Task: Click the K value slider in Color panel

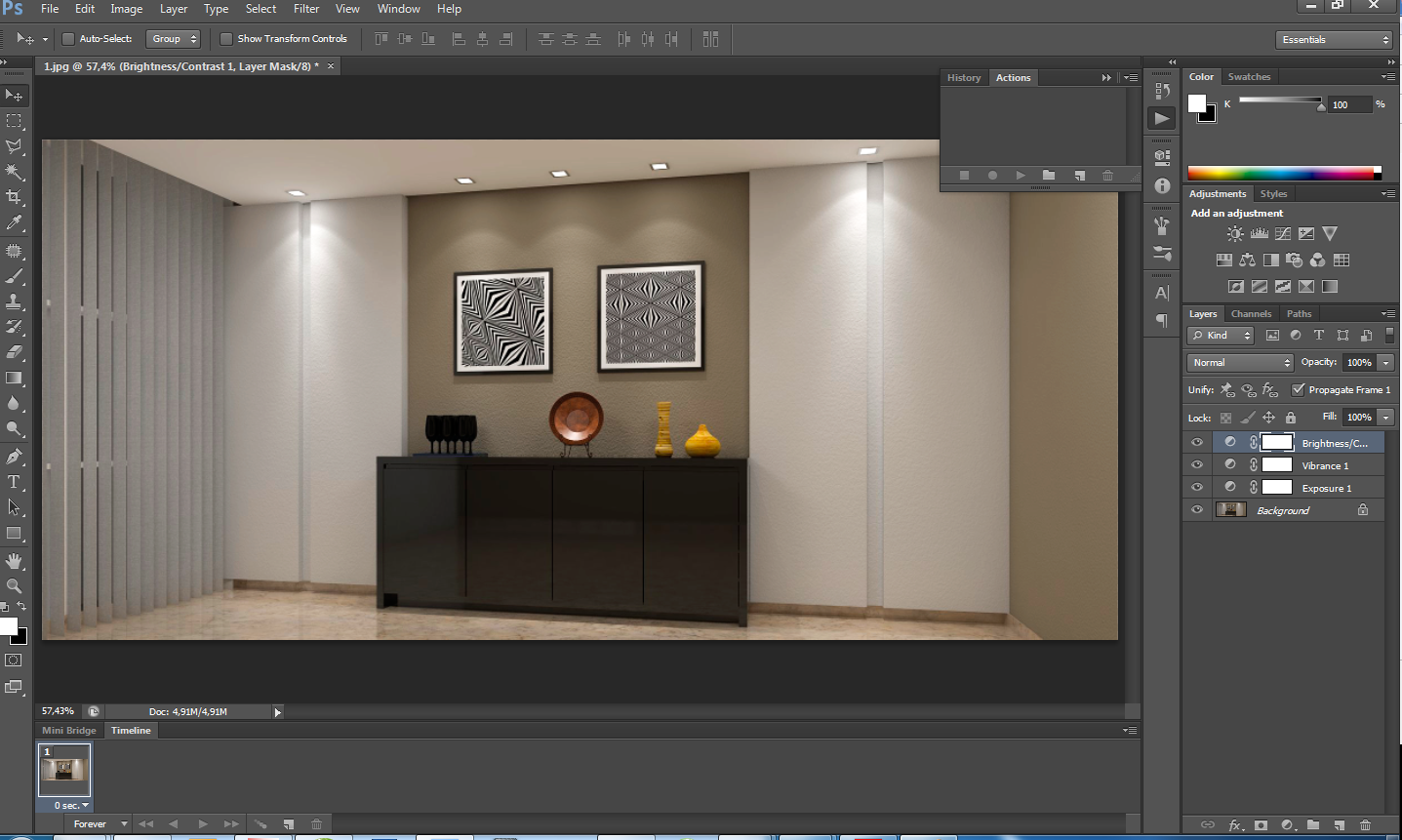Action: pyautogui.click(x=1281, y=100)
